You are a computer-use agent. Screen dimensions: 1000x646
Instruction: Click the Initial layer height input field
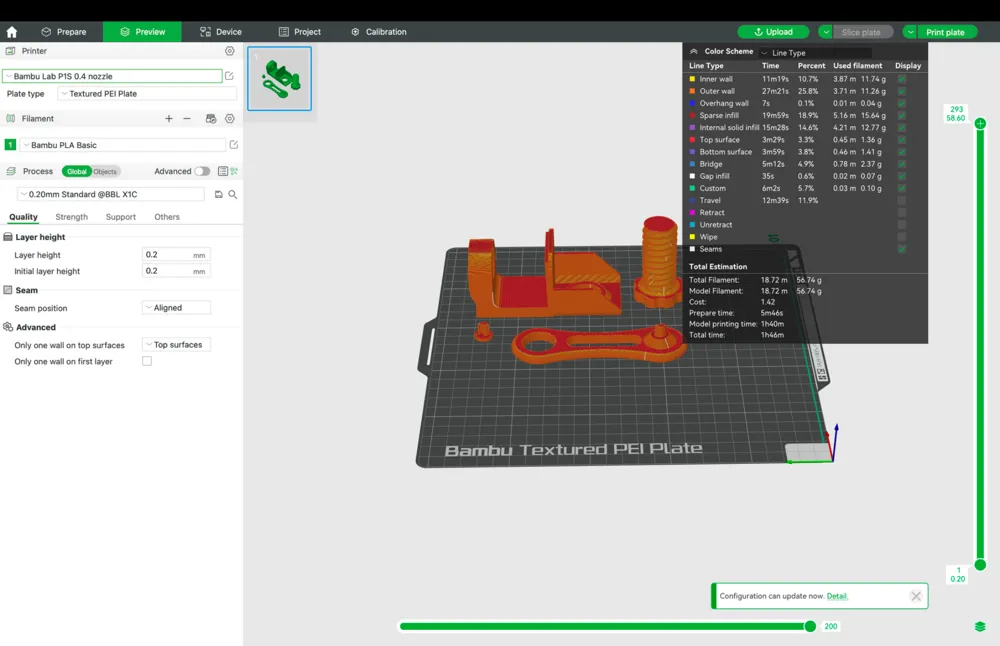point(176,271)
